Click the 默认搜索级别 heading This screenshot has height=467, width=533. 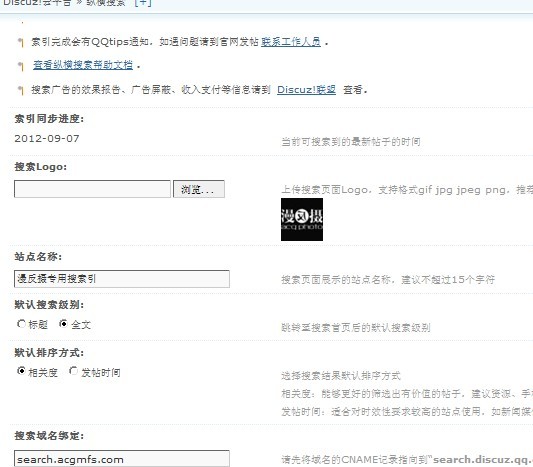49,305
